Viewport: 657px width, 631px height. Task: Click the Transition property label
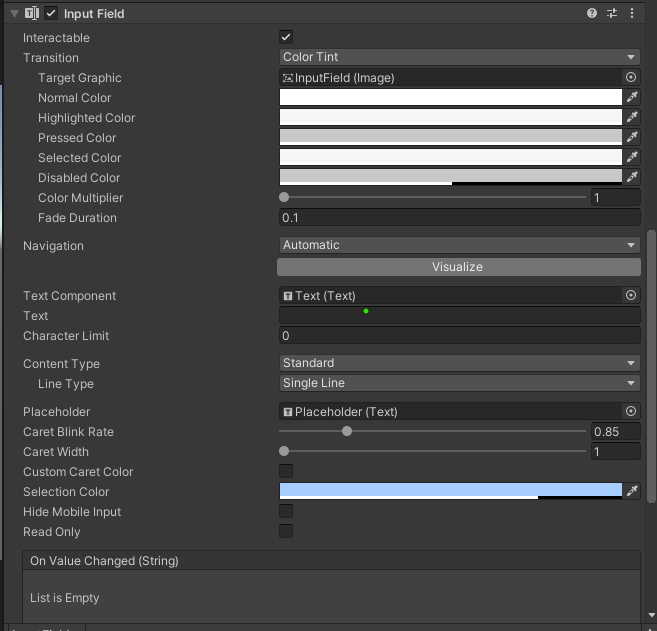coord(51,57)
